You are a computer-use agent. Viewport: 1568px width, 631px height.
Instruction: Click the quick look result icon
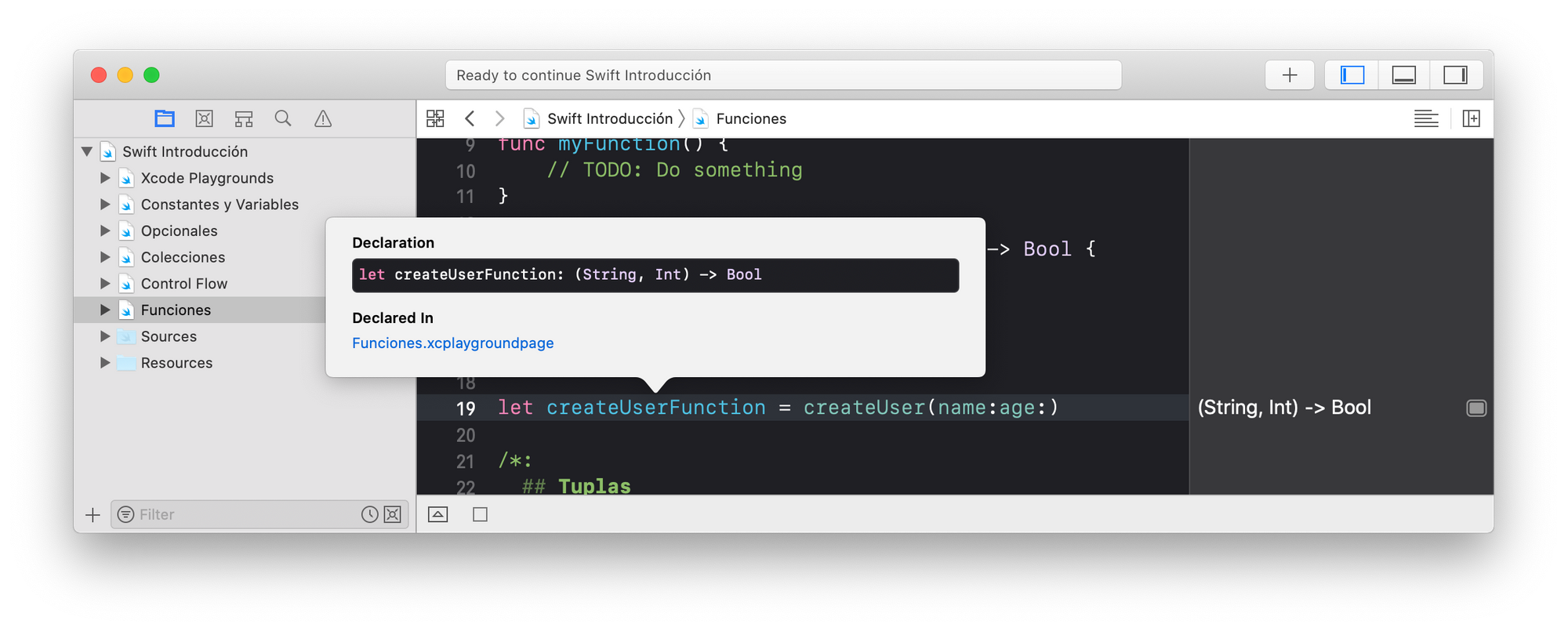(1476, 408)
